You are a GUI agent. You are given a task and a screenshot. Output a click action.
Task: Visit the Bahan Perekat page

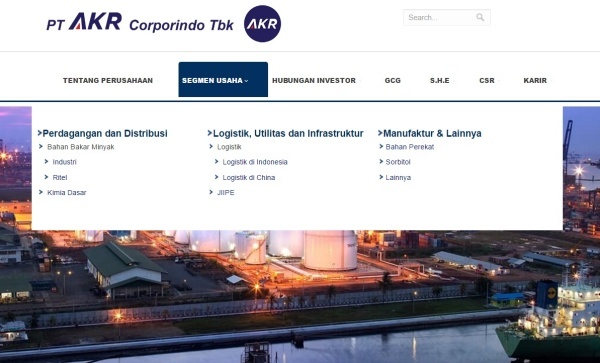click(410, 147)
